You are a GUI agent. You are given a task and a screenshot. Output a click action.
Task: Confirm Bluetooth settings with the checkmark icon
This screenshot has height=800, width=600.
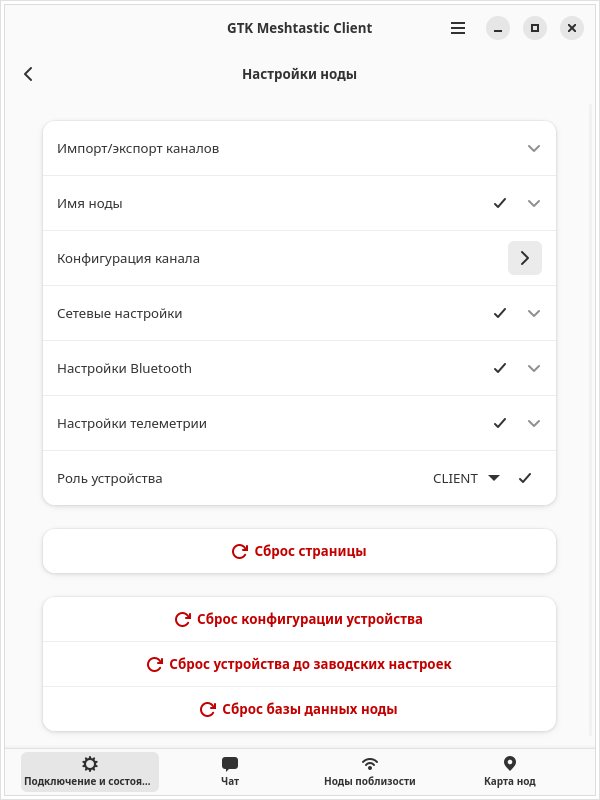500,368
